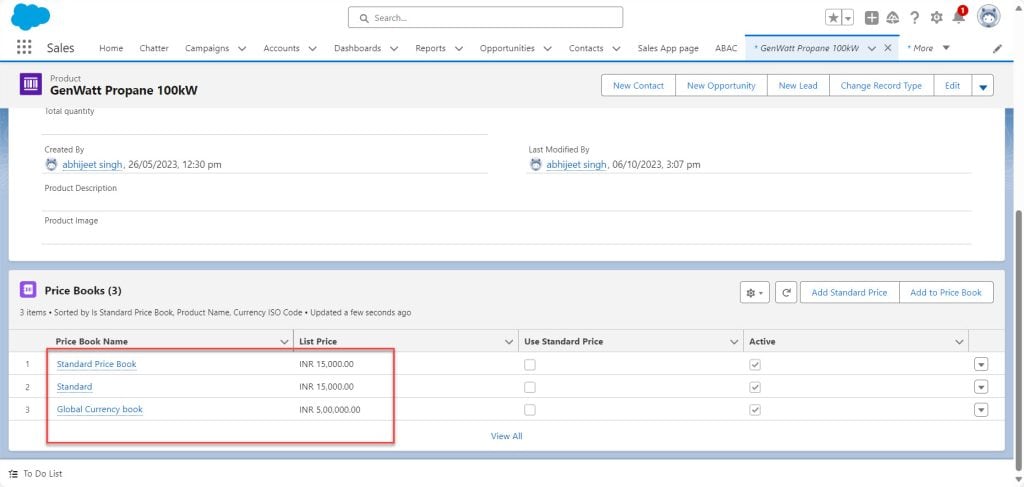Expand more actions next to Edit button
The width and height of the screenshot is (1024, 487).
(983, 86)
